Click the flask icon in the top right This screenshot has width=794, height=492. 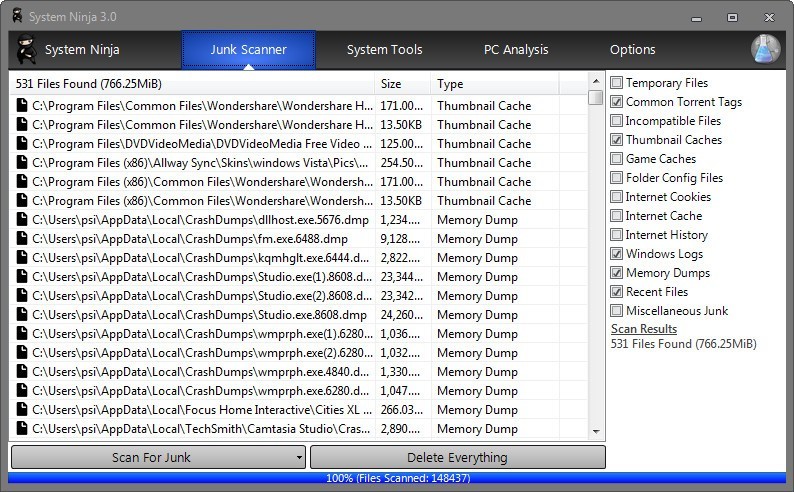click(765, 49)
